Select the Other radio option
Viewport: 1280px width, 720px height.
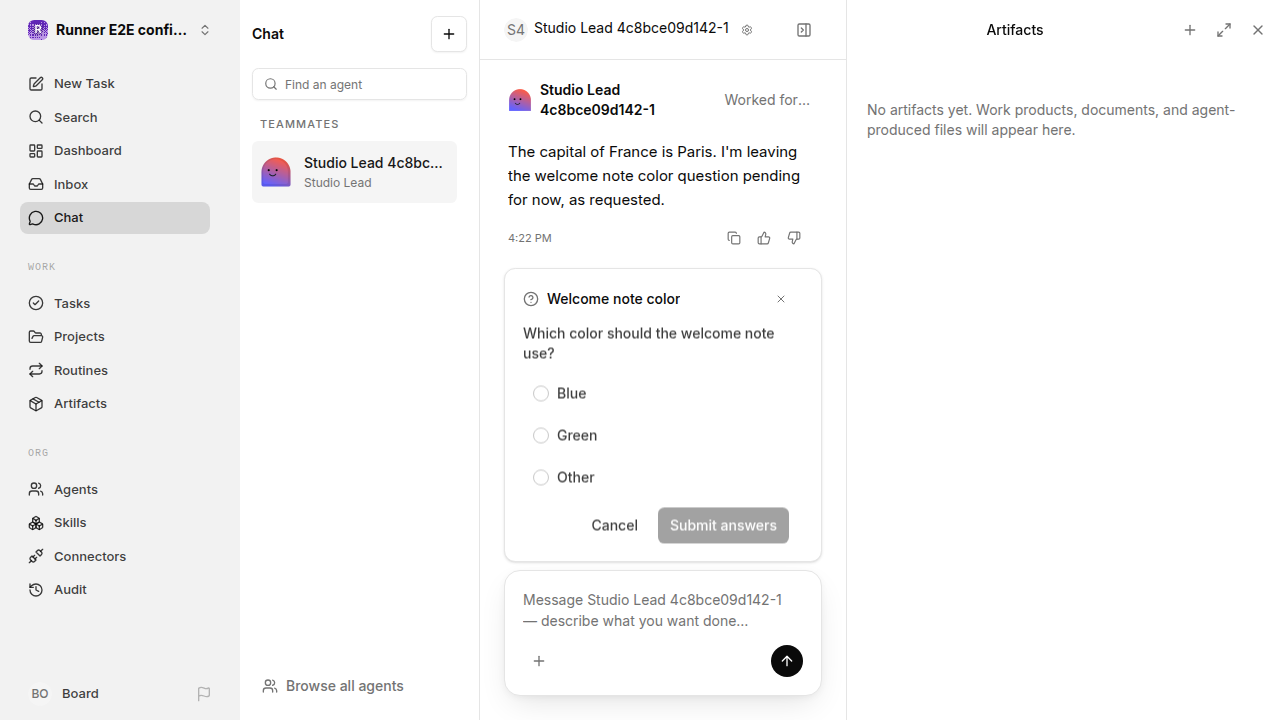pyautogui.click(x=541, y=478)
